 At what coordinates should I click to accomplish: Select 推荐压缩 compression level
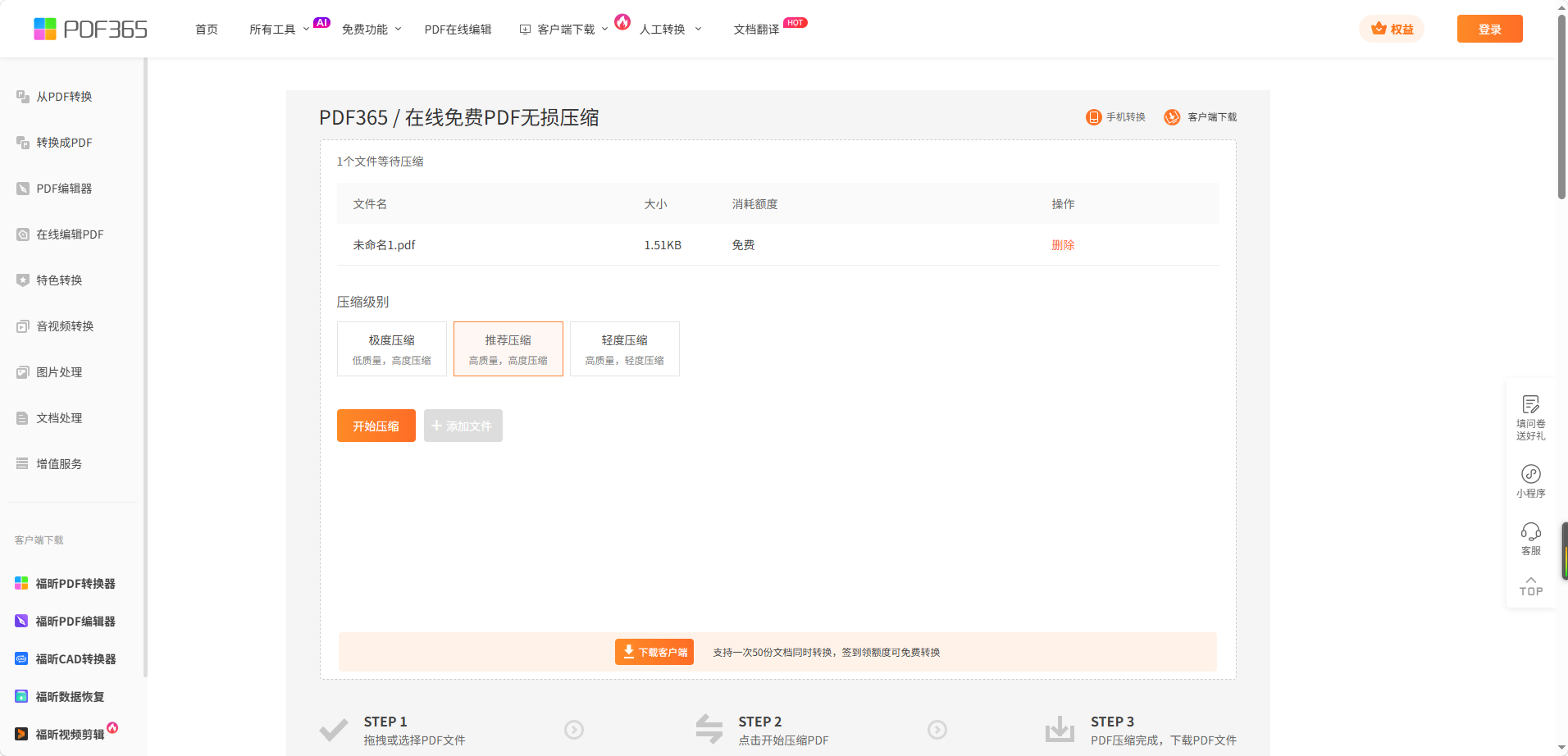pos(508,348)
